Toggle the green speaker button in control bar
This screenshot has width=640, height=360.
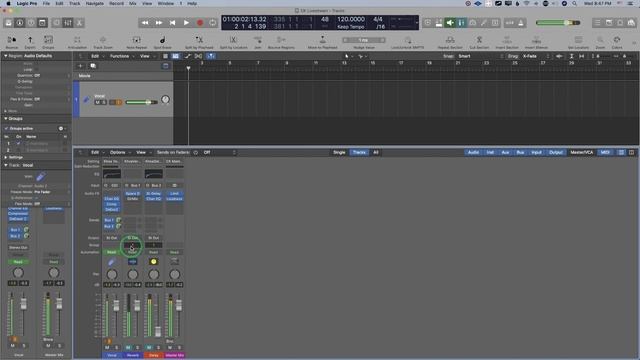point(450,23)
